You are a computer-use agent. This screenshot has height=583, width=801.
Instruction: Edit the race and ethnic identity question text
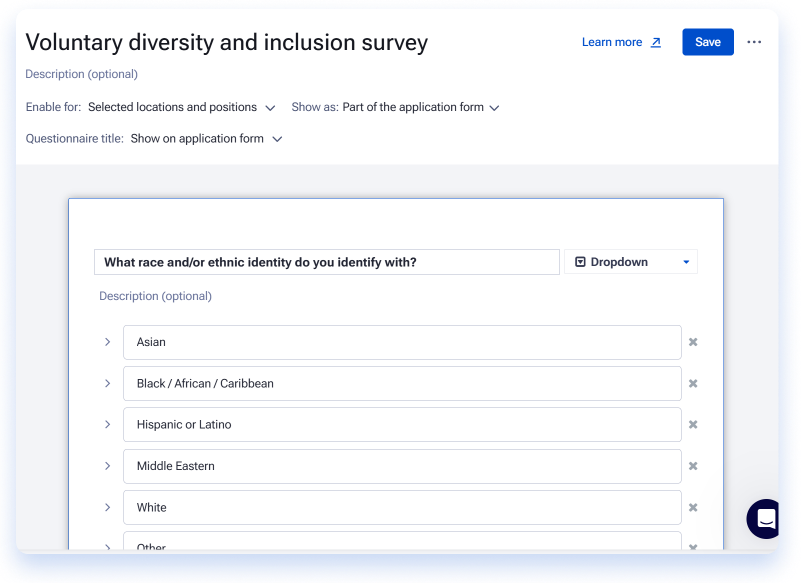327,262
